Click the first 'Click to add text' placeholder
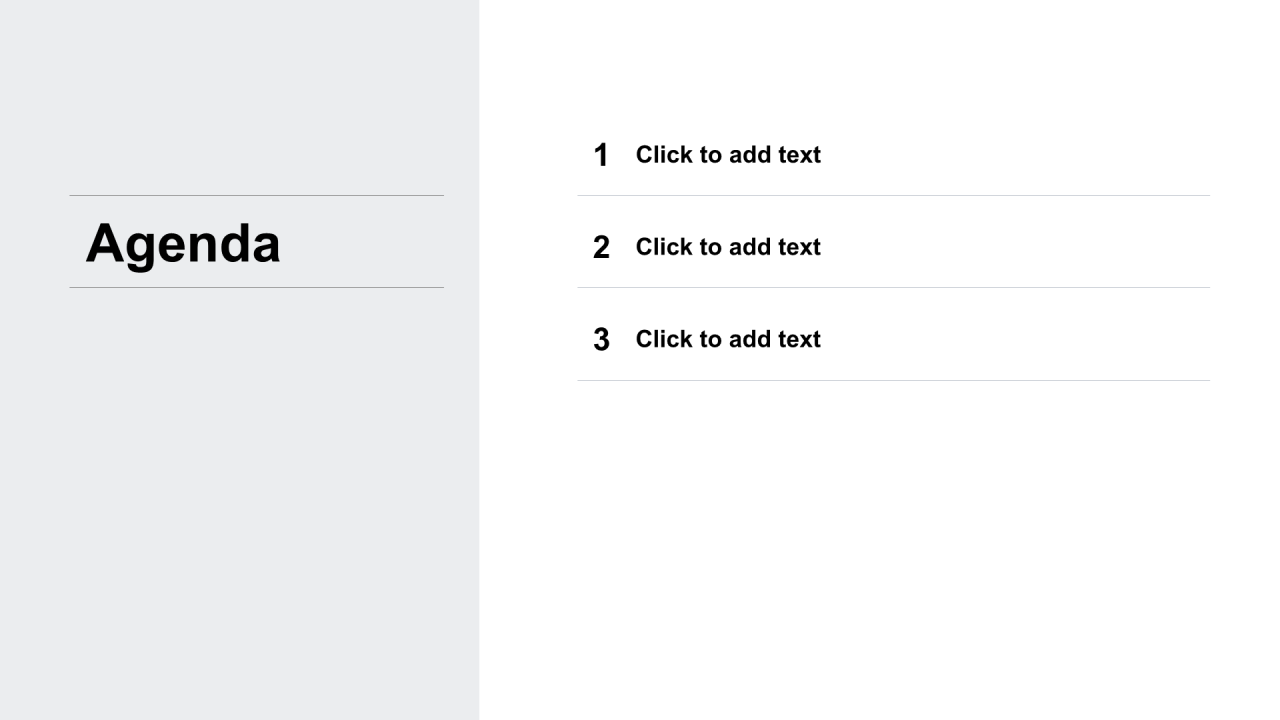Screen dimensions: 1280x720 click(728, 155)
